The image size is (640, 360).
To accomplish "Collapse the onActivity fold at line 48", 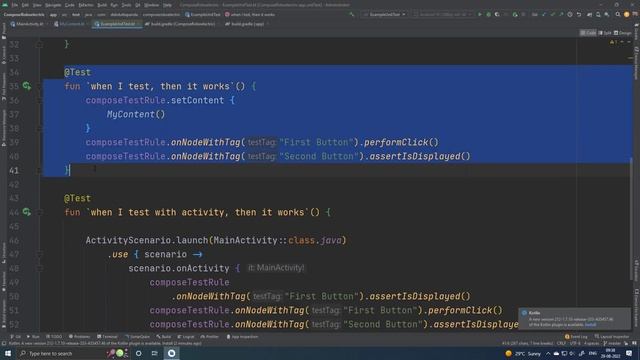I will pos(40,268).
